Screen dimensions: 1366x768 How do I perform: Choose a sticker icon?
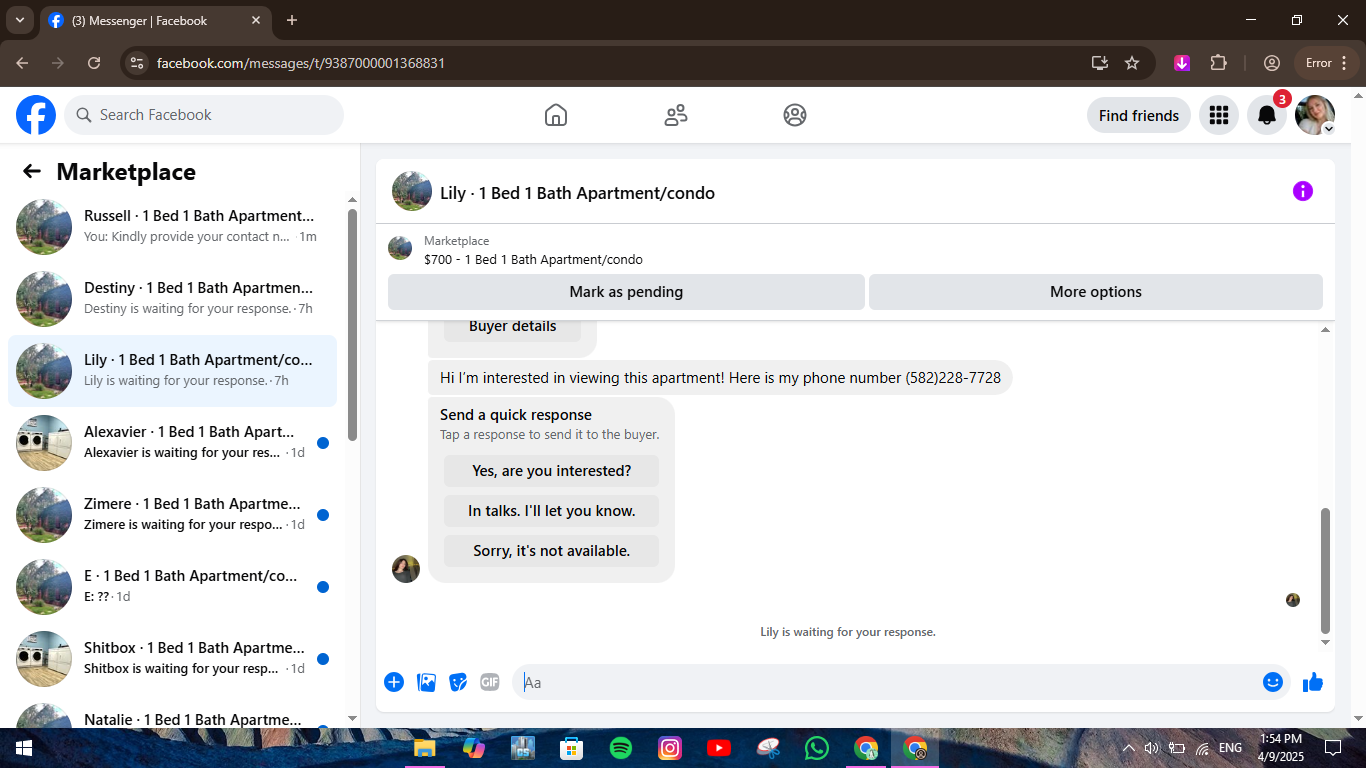tap(458, 682)
